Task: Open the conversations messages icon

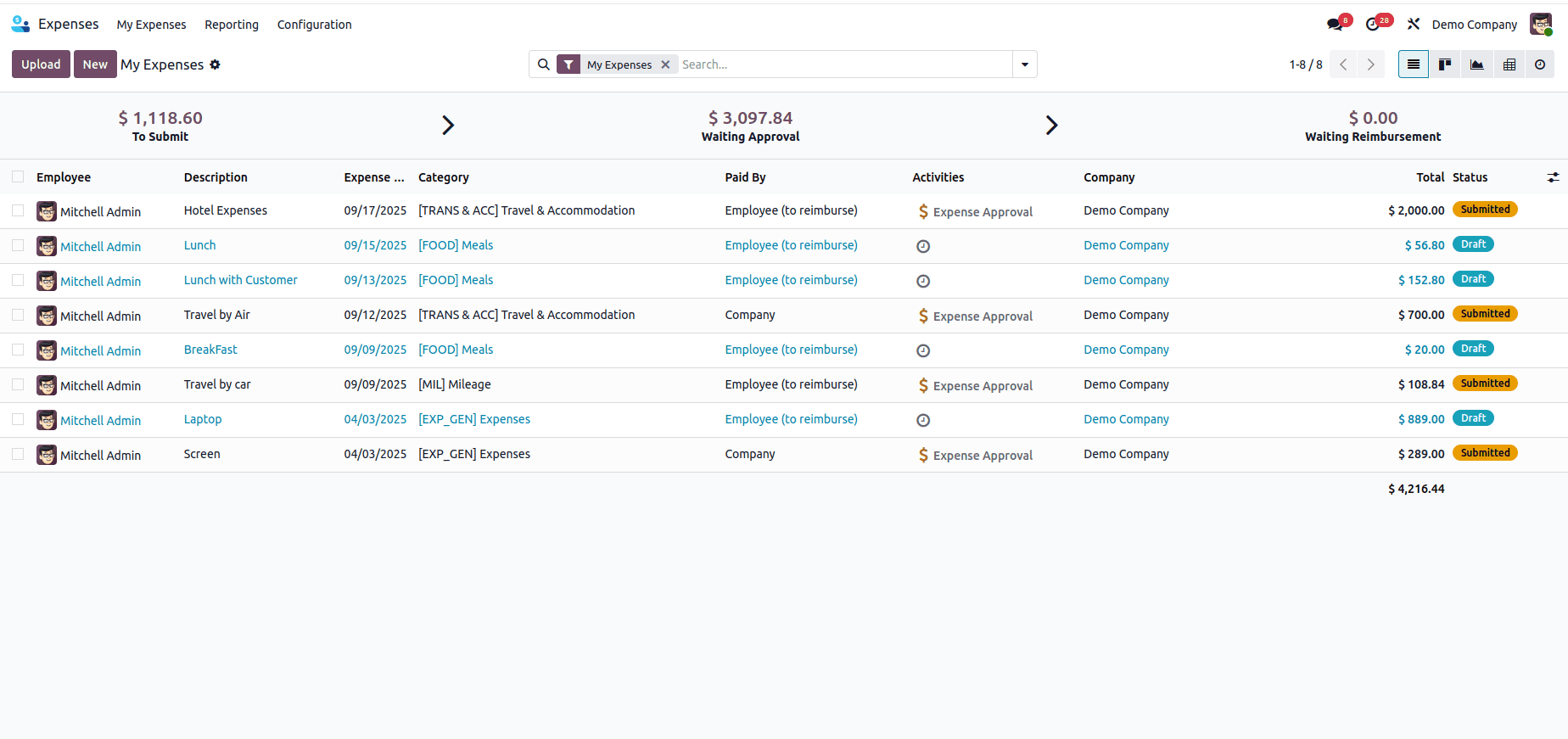Action: pos(1336,25)
